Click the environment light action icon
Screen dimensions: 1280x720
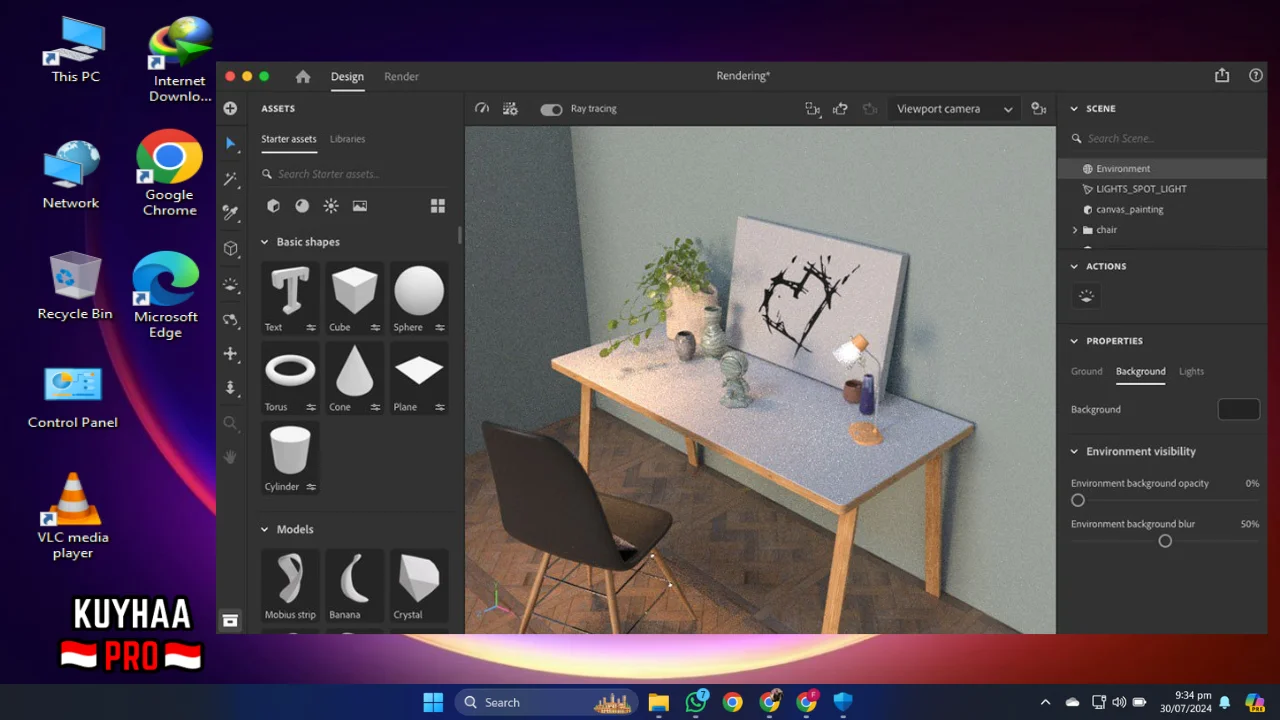click(1087, 297)
